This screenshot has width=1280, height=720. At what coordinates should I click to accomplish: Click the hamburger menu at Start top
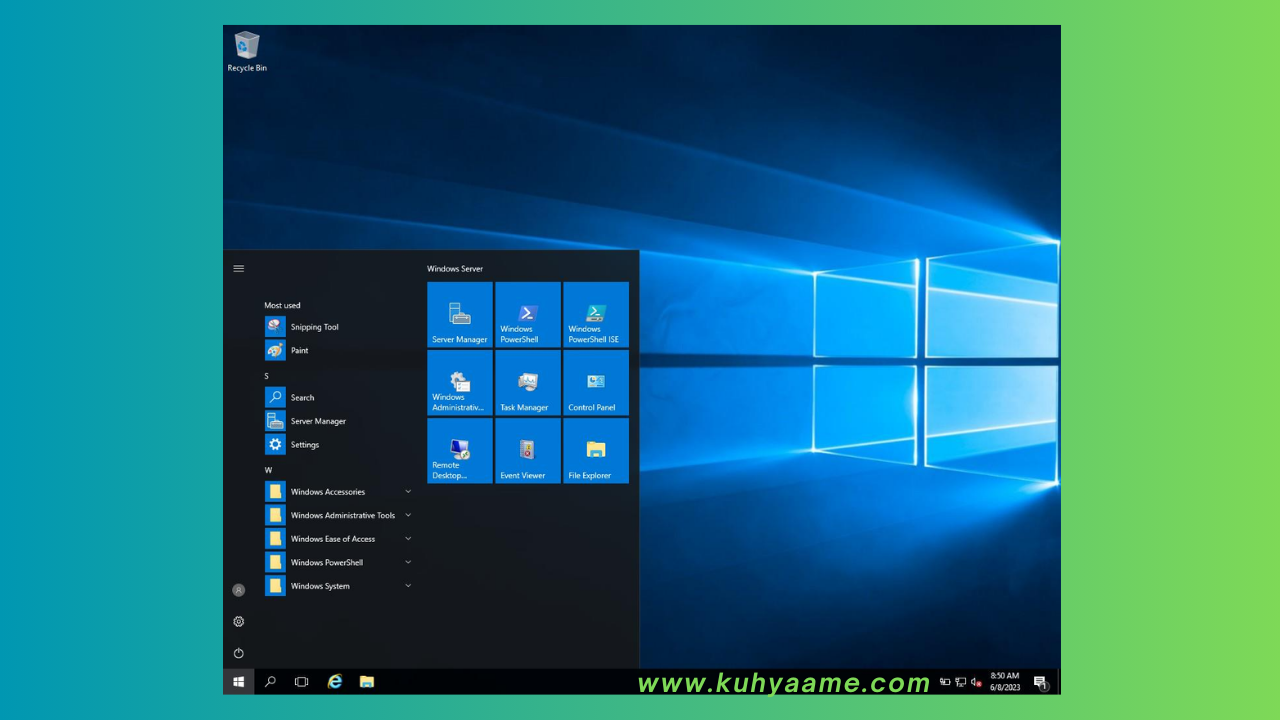(x=239, y=268)
